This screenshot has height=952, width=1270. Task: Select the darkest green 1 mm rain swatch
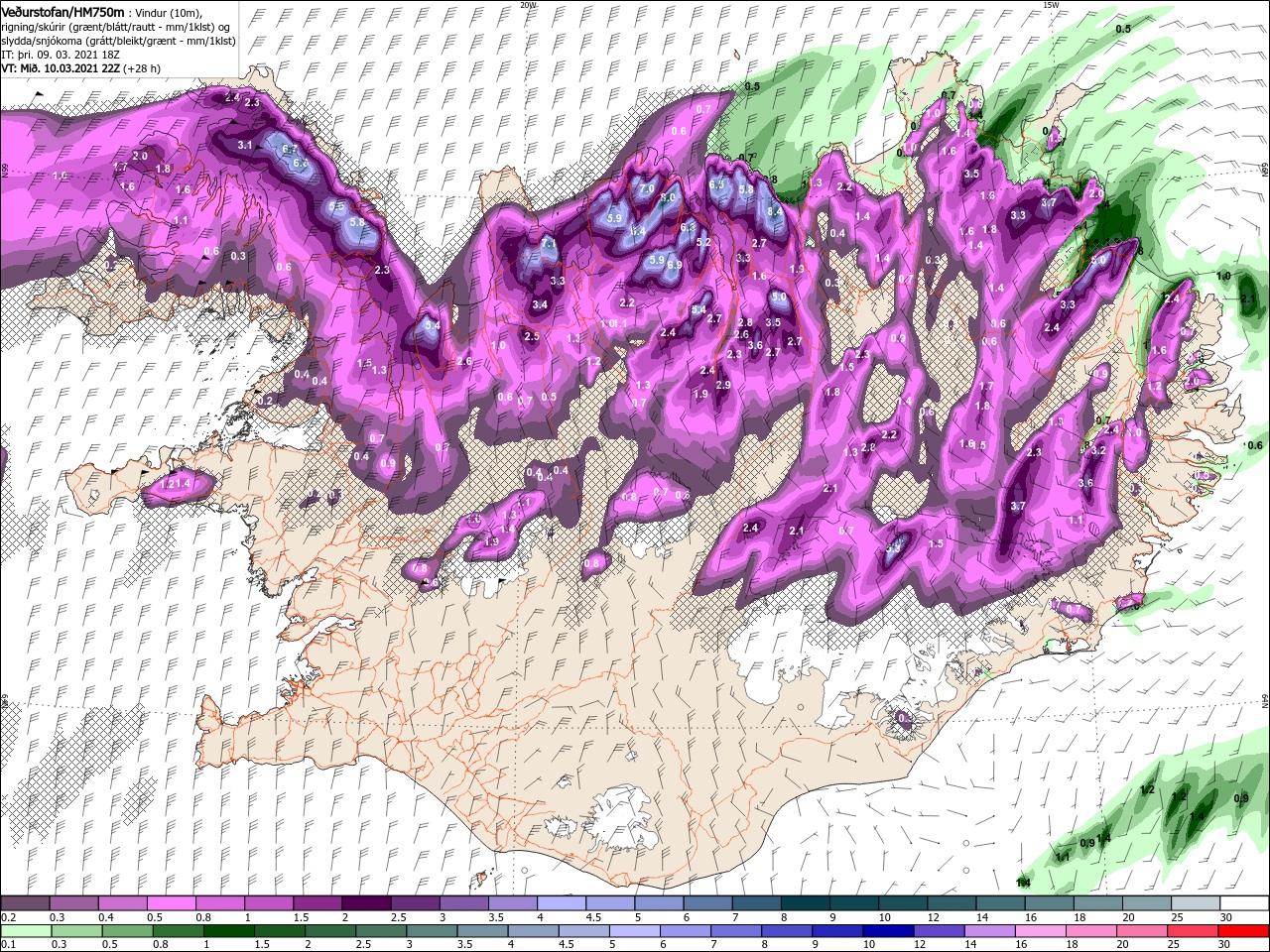coord(228,931)
